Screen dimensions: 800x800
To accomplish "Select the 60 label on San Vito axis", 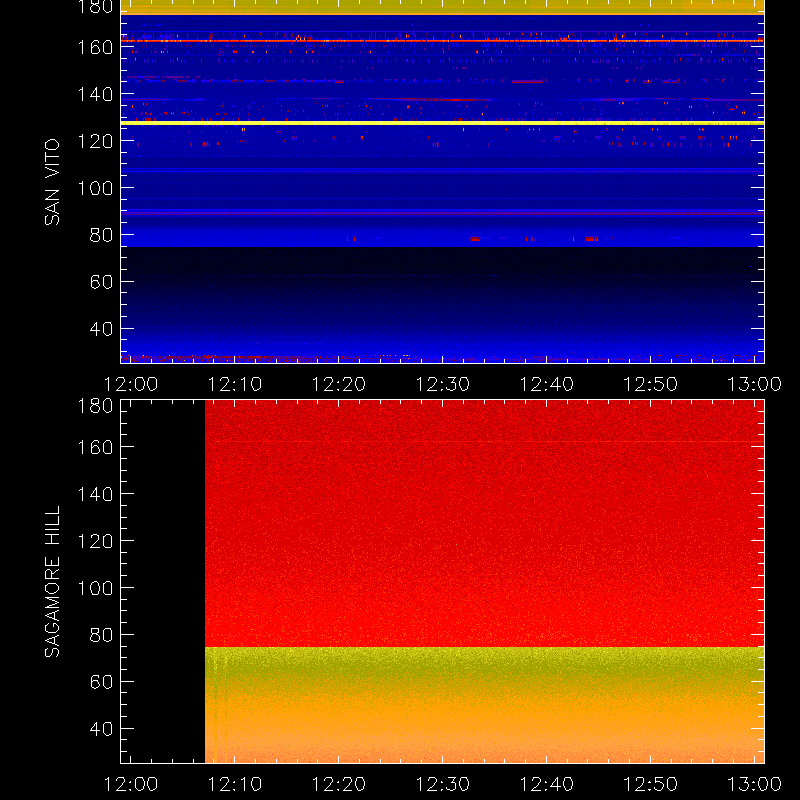I will (101, 282).
